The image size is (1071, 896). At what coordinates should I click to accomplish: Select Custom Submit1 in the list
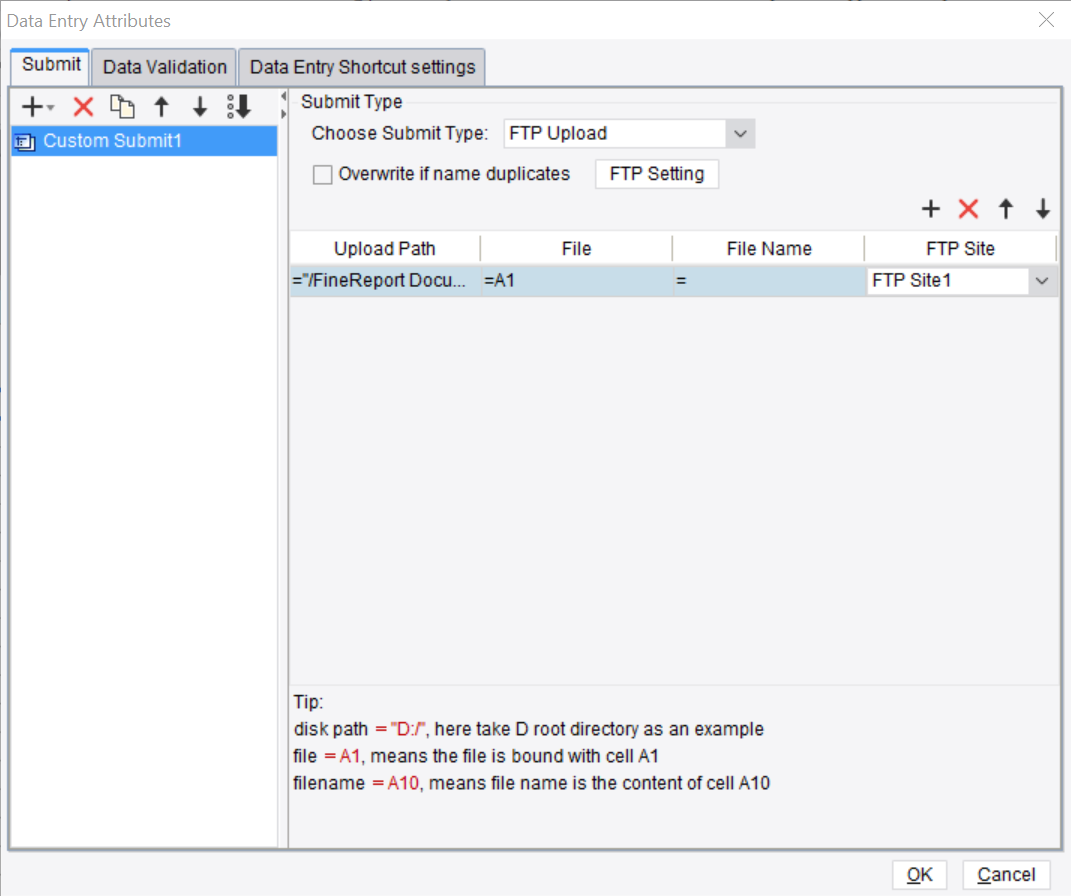click(x=144, y=141)
